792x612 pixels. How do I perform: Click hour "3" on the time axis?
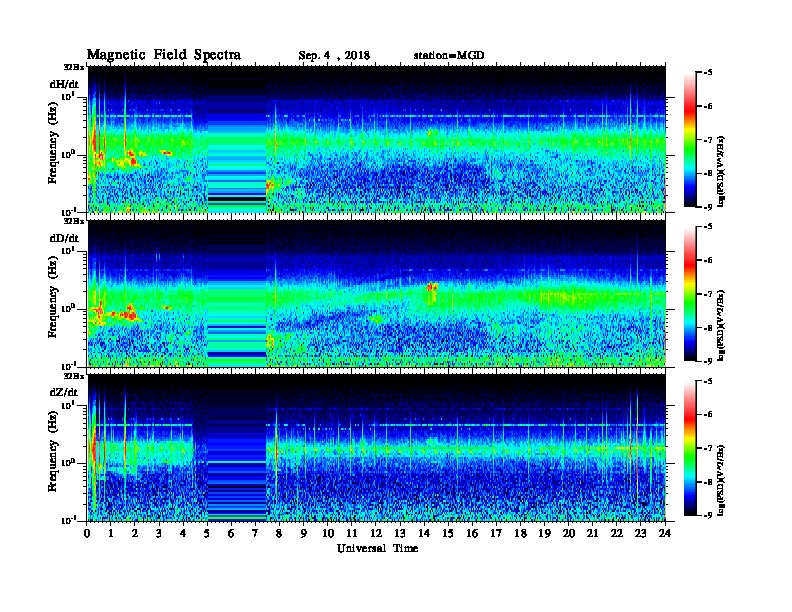[159, 534]
